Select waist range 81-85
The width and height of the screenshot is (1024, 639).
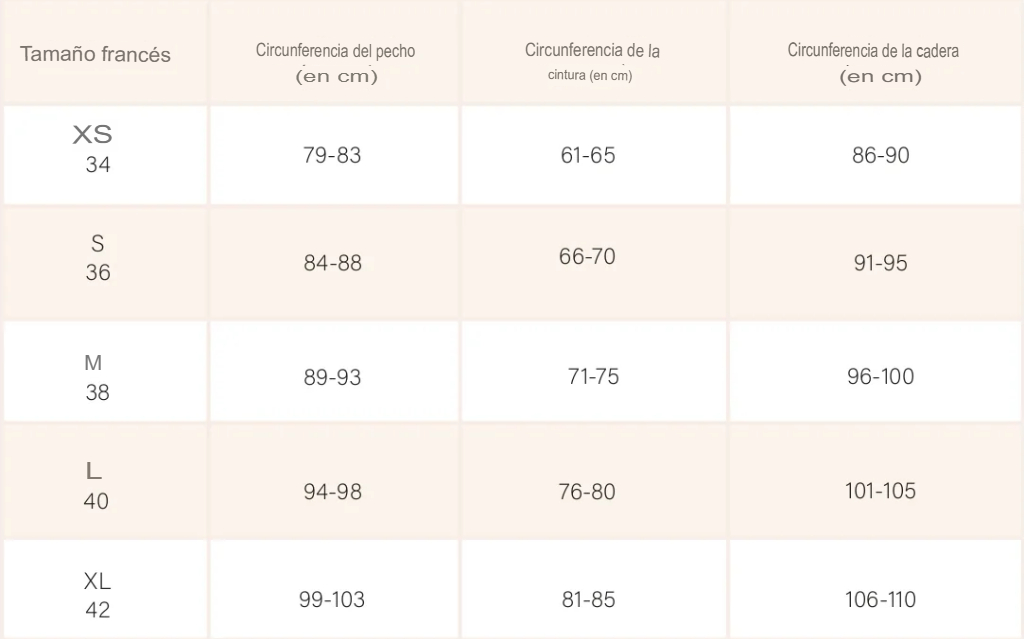[x=588, y=600]
